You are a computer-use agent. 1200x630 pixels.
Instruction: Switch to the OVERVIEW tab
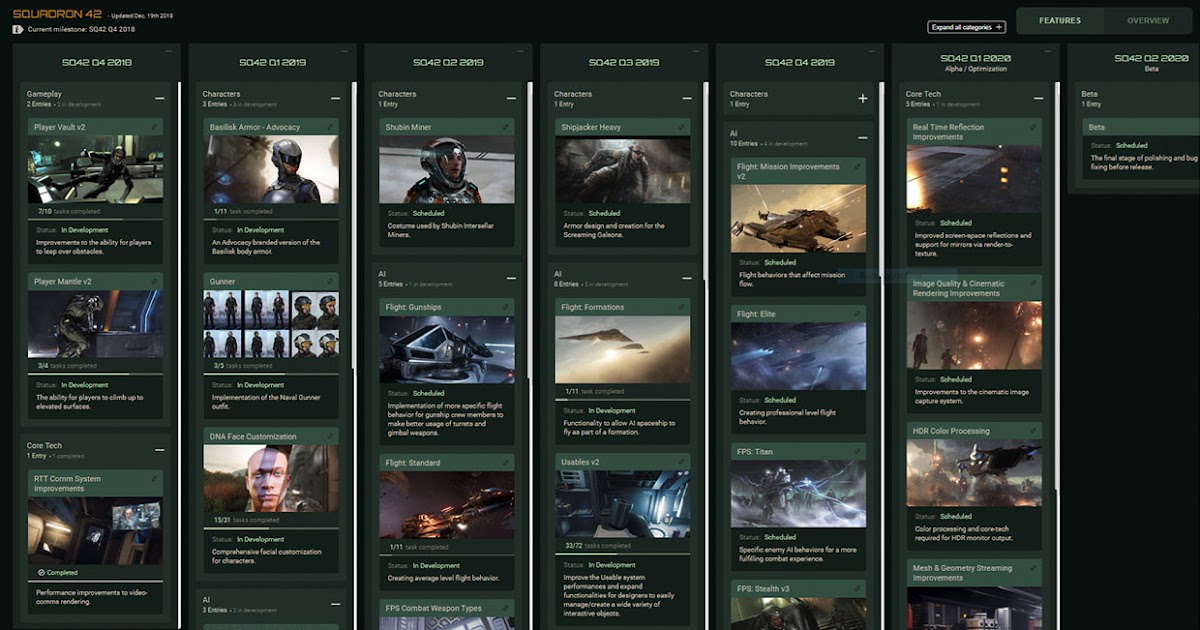coord(1148,20)
